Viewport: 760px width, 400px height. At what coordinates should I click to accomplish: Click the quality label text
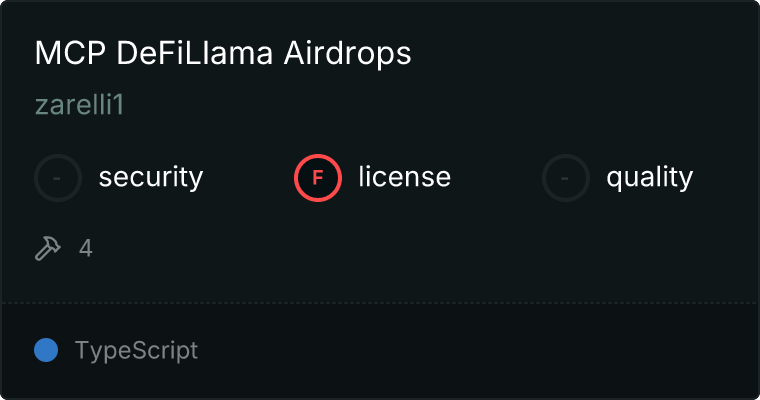649,178
